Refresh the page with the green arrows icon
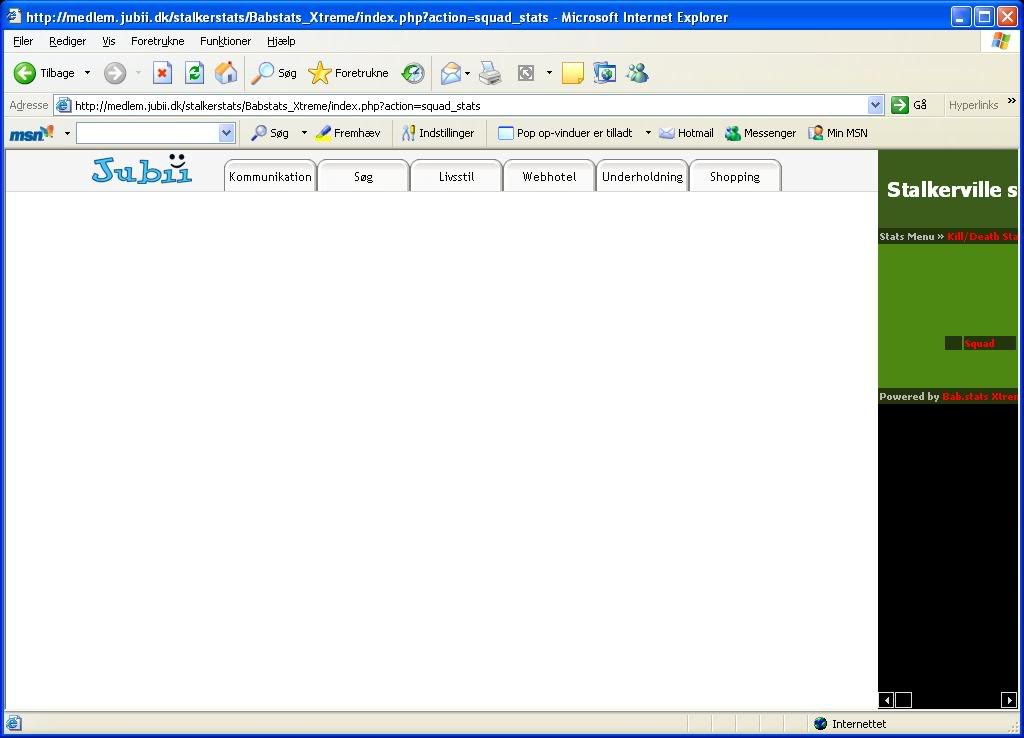 [194, 73]
